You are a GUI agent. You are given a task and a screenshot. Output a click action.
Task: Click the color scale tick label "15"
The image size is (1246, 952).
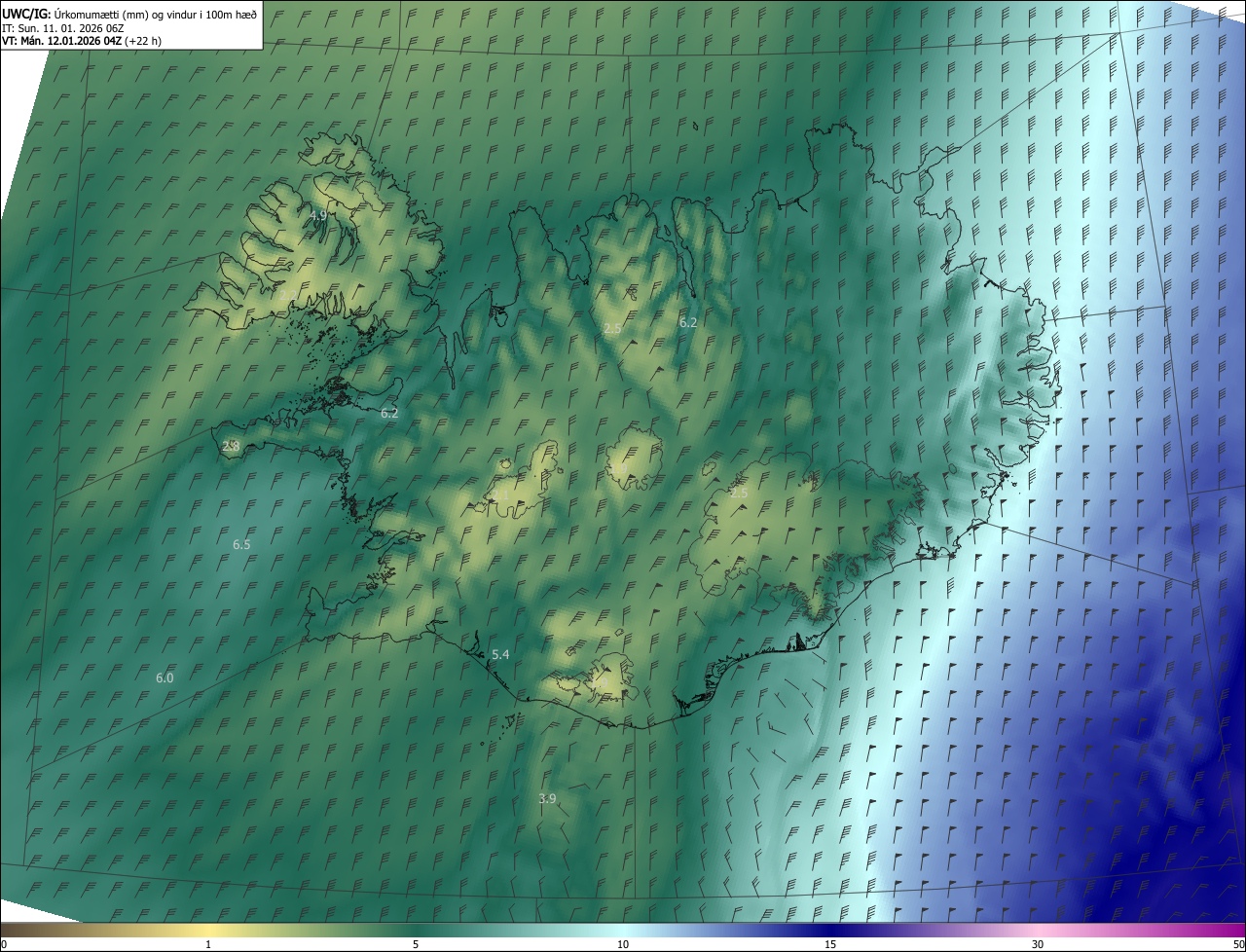tap(830, 944)
